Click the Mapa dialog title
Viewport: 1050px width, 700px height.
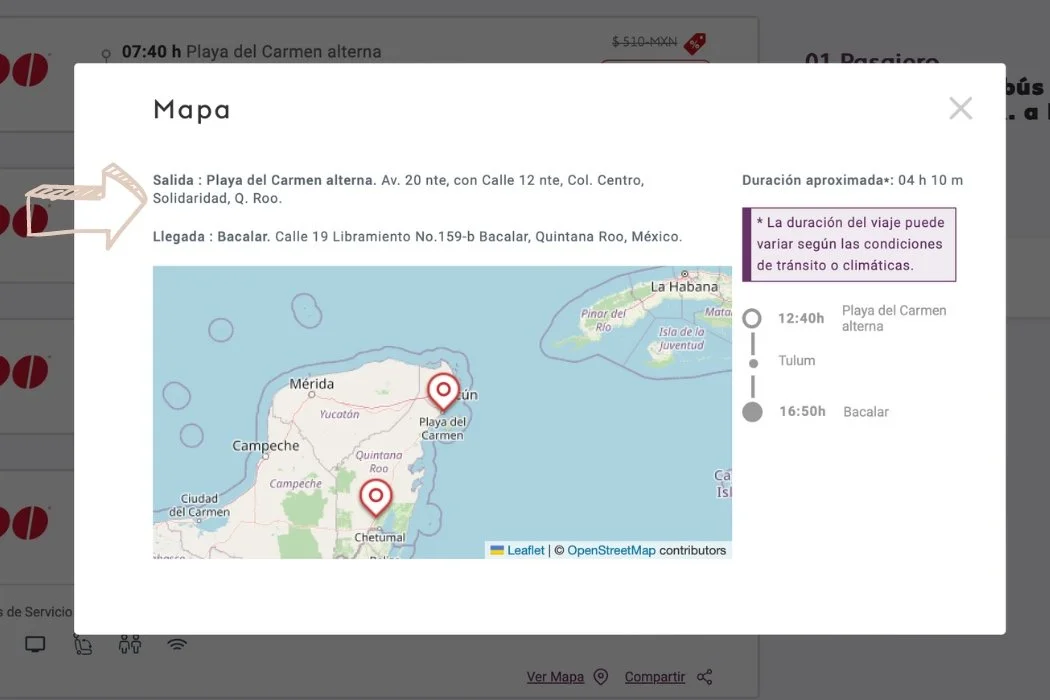[192, 109]
